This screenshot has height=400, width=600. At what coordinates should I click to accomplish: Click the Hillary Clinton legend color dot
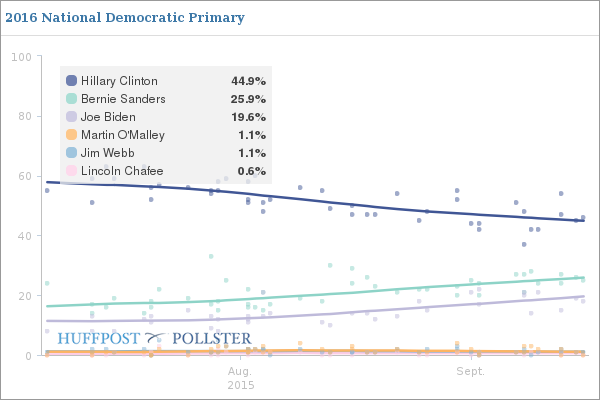[71, 81]
